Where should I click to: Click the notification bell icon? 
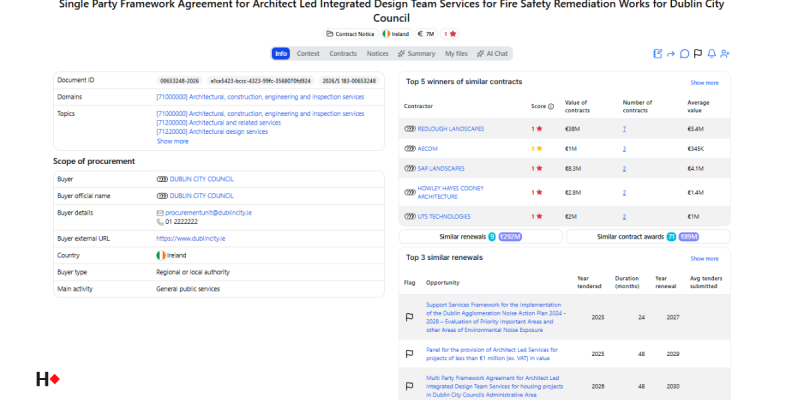coord(711,54)
